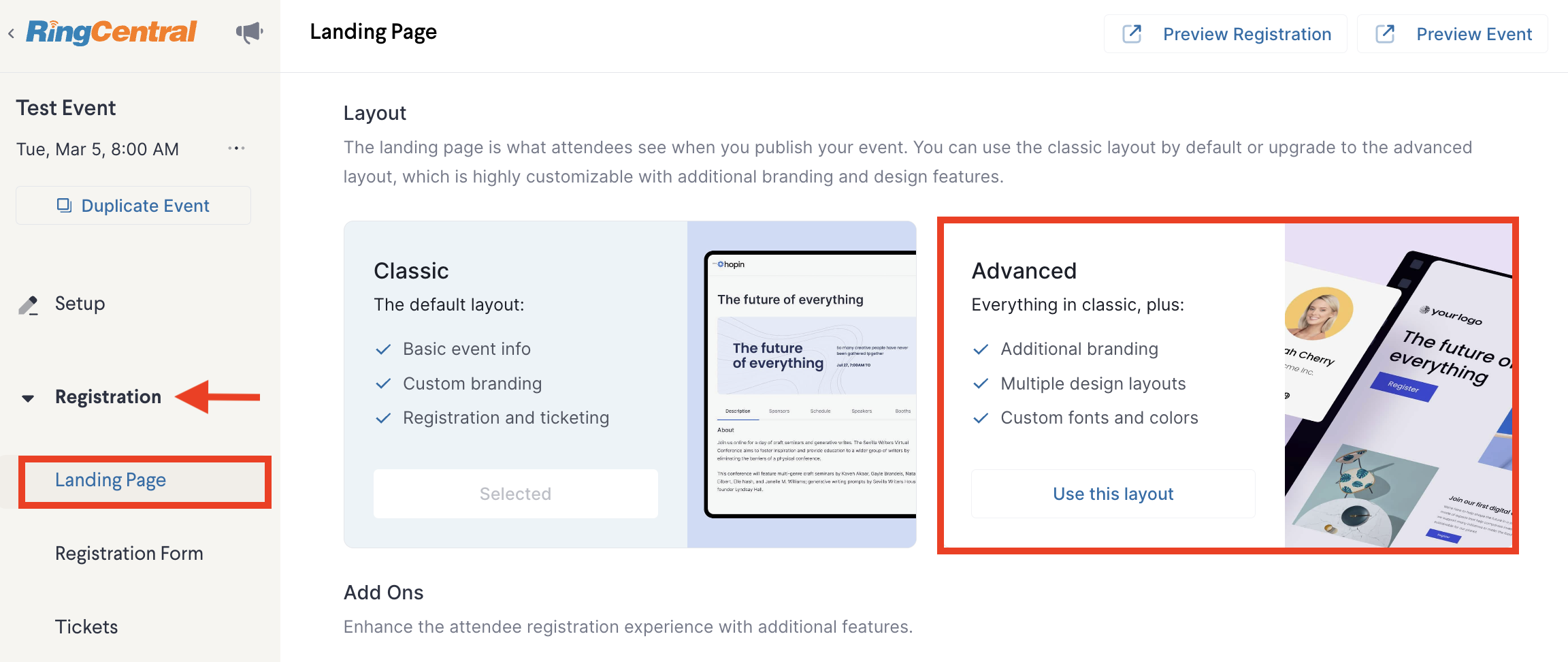The image size is (1568, 662).
Task: Open the Setup section
Action: (80, 304)
